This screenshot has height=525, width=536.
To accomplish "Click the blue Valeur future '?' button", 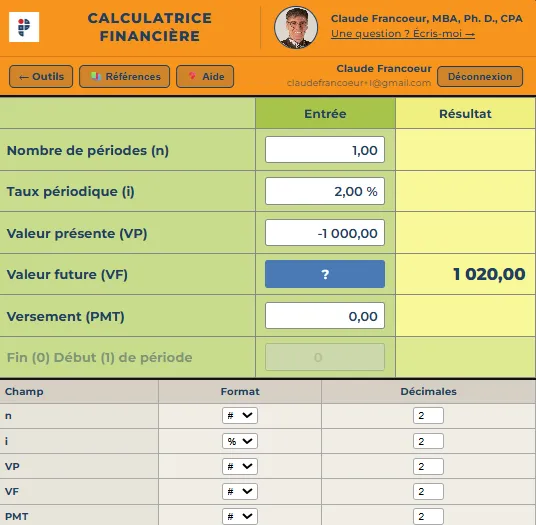I will tap(325, 274).
